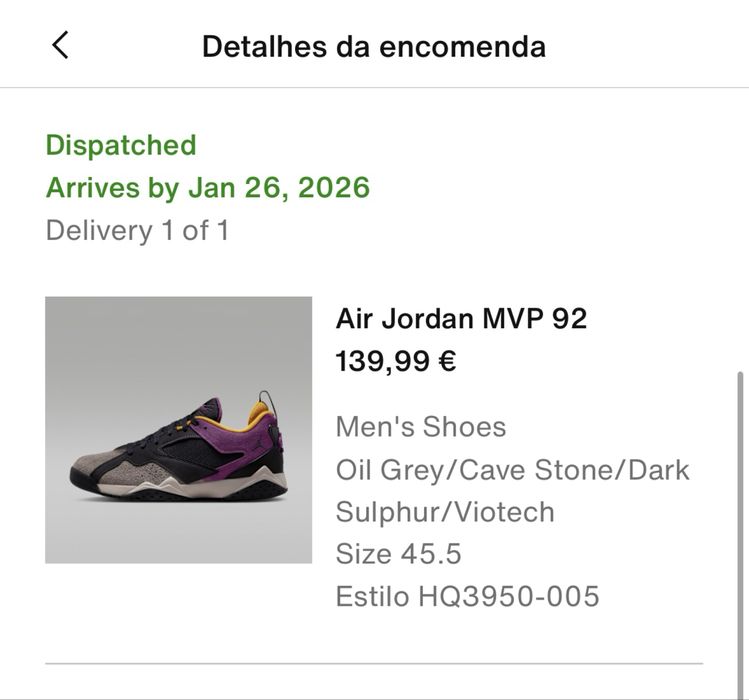
Task: Go back using the left chevron icon
Action: point(60,45)
